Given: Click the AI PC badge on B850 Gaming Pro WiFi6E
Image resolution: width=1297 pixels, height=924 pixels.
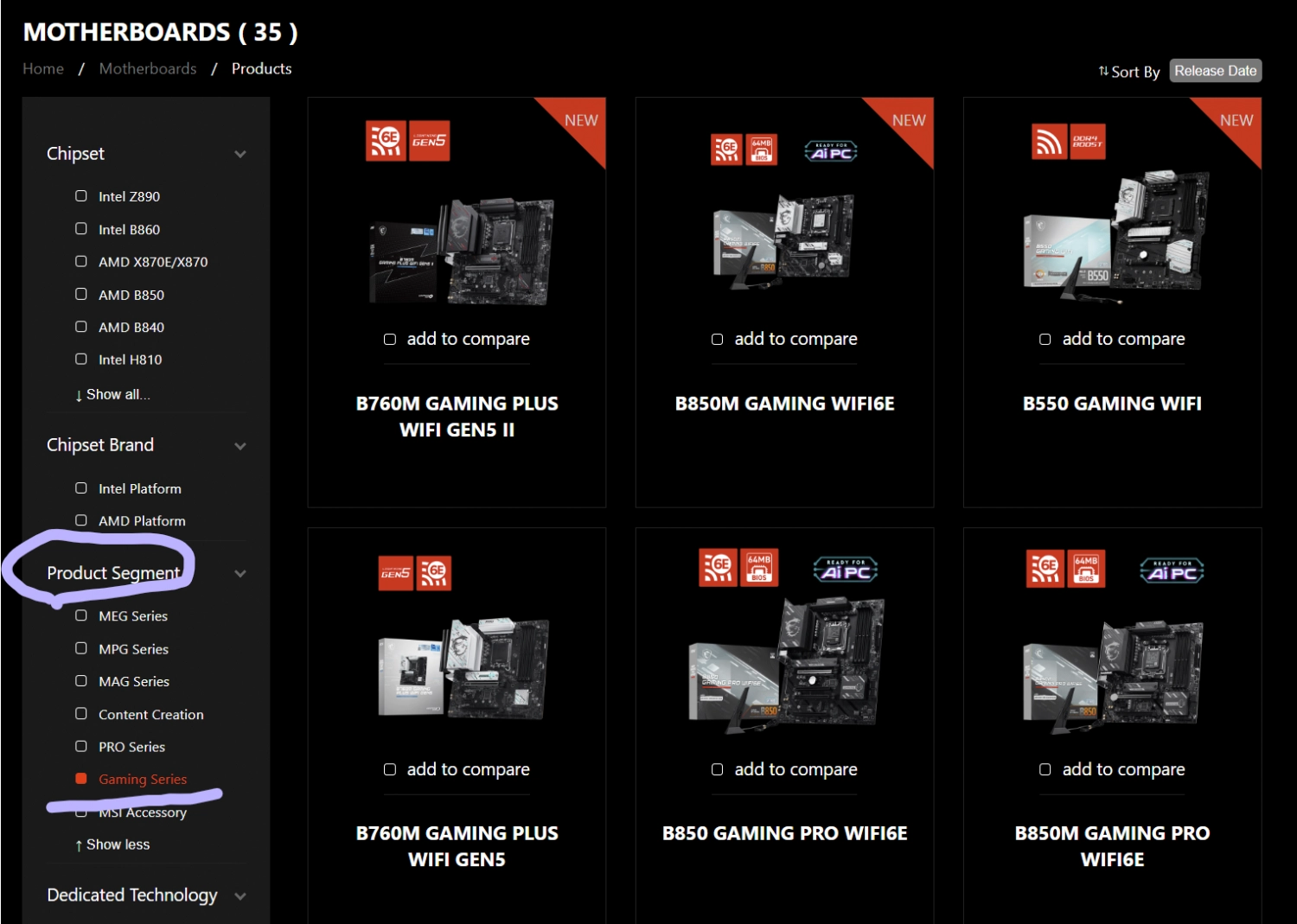Looking at the screenshot, I should pos(845,569).
